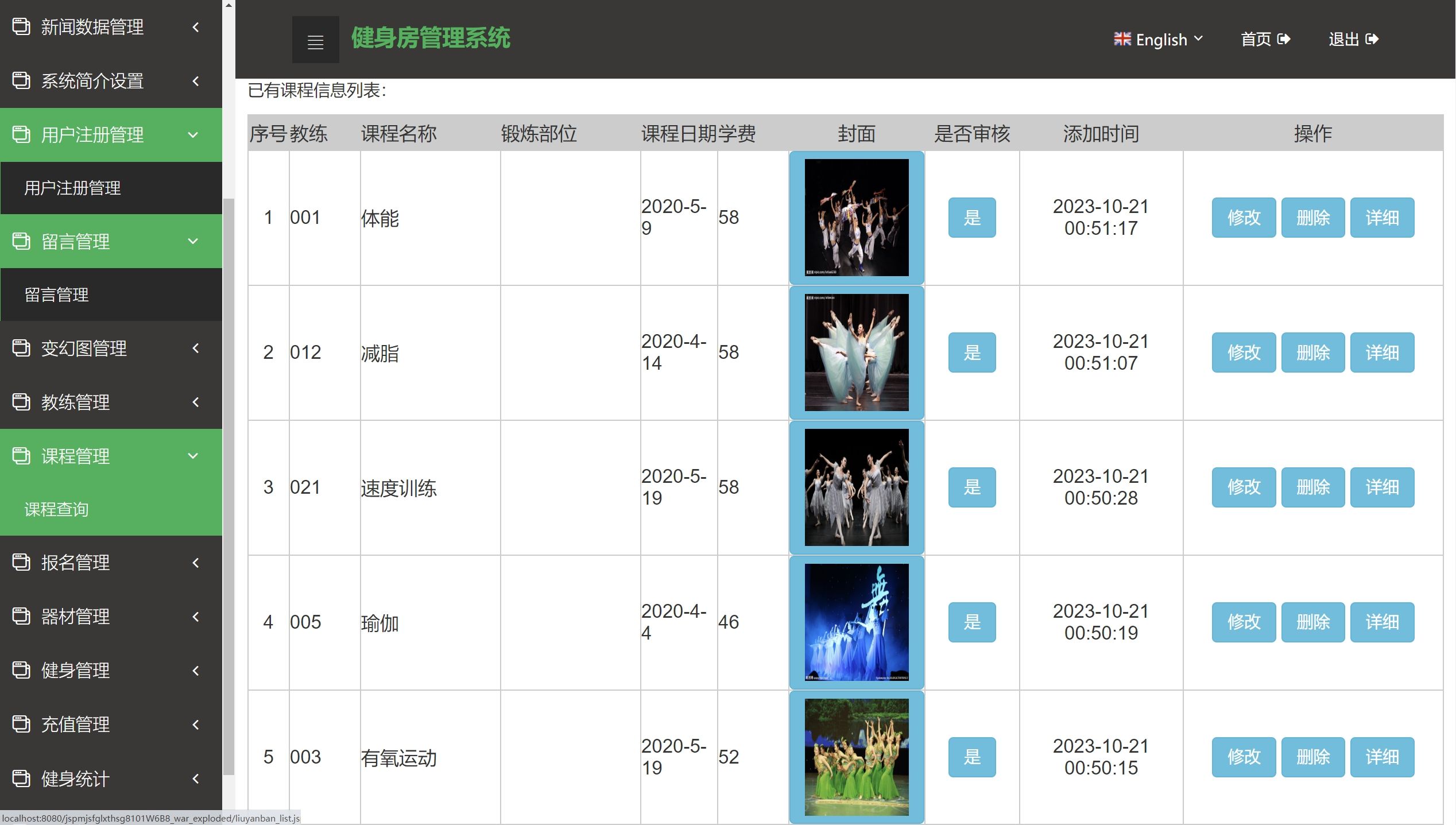Screen dimensions: 1456x825
Task: Click the 新闻数据管理 sidebar icon
Action: [x=21, y=27]
